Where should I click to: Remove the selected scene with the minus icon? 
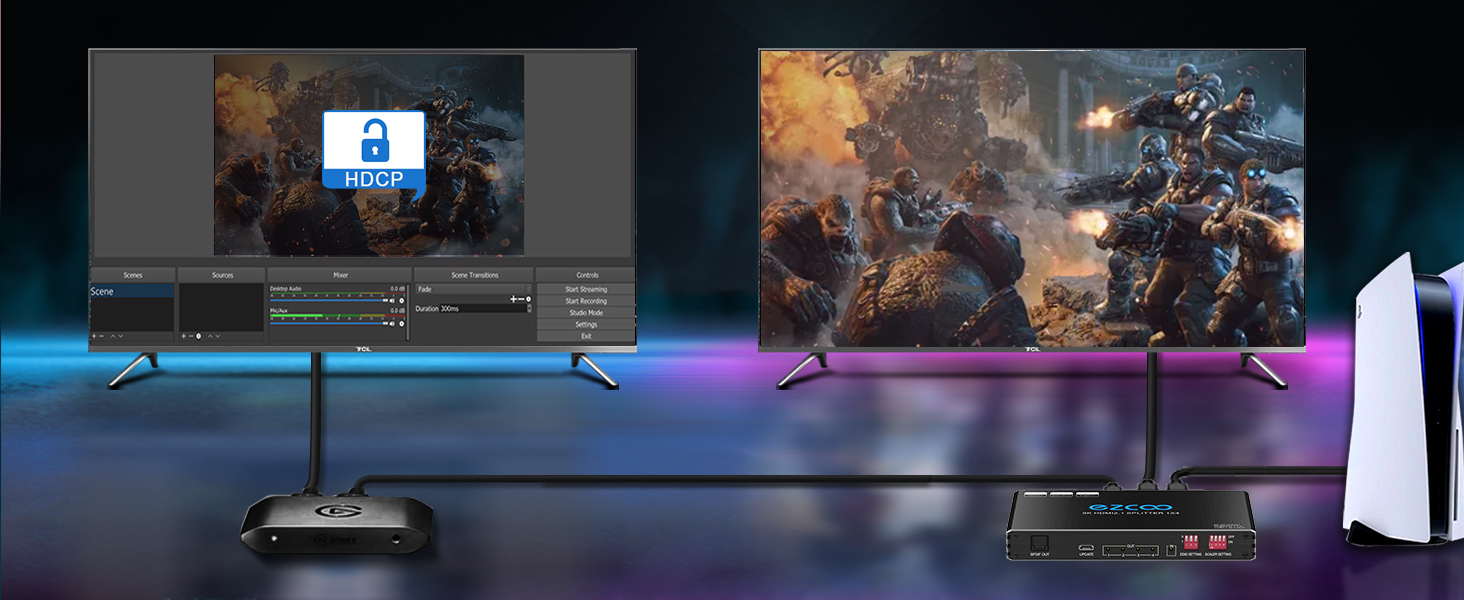101,336
